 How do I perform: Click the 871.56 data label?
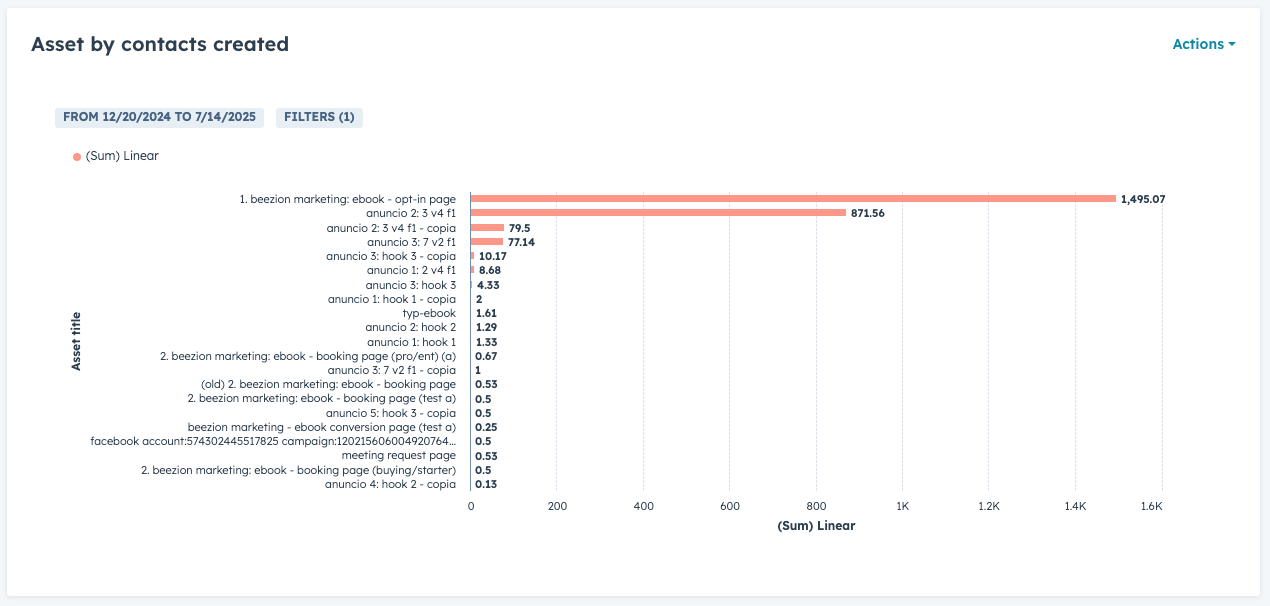(868, 213)
